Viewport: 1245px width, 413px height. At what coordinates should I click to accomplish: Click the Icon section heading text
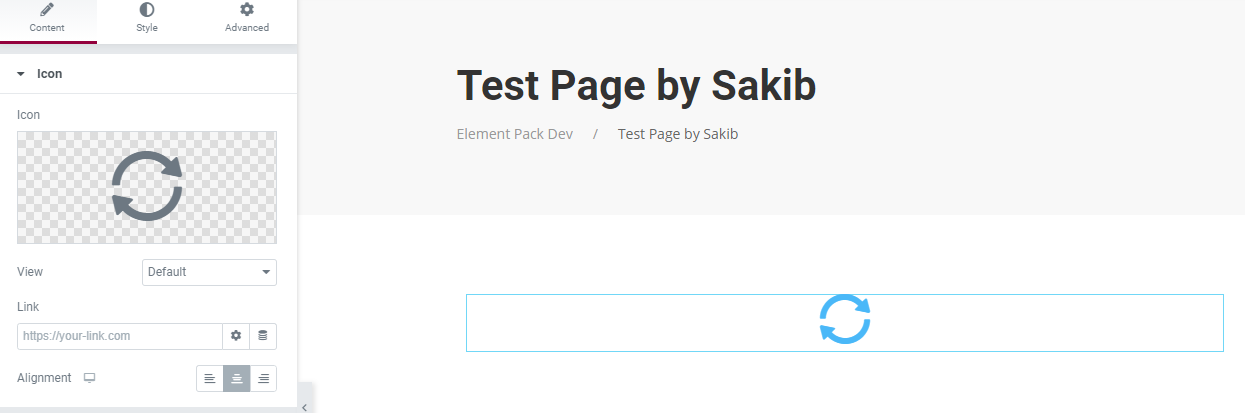(50, 74)
